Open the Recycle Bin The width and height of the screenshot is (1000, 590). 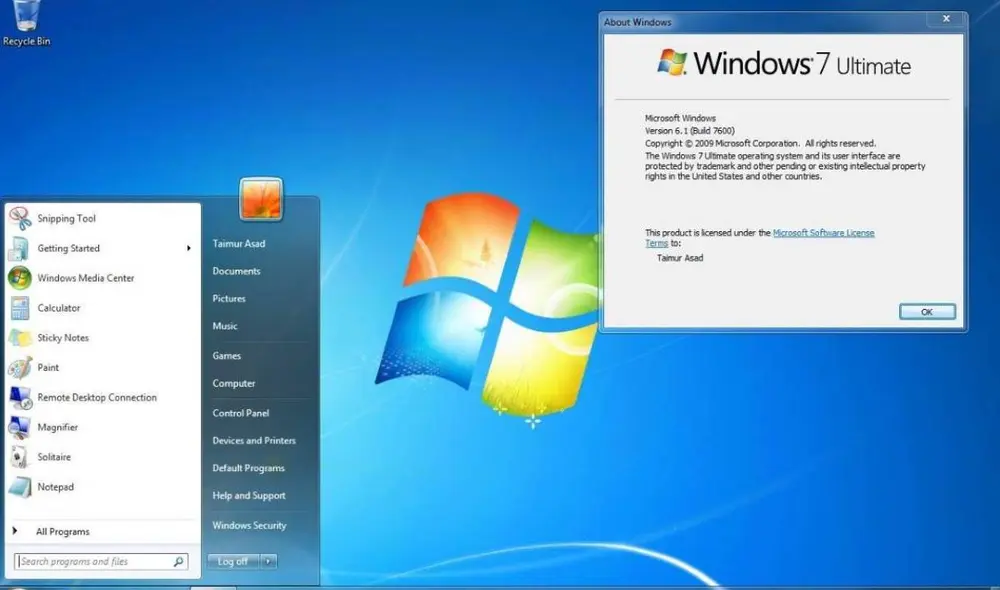pos(25,20)
